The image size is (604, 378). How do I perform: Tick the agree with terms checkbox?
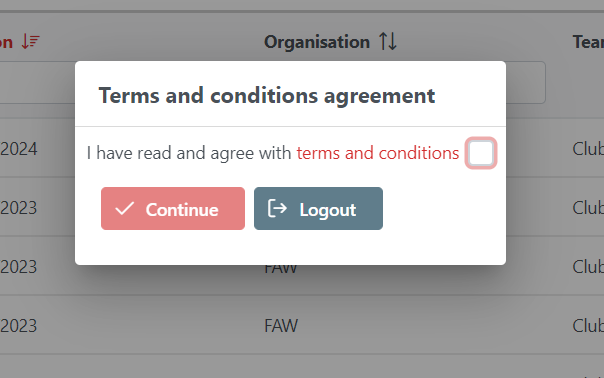point(481,153)
